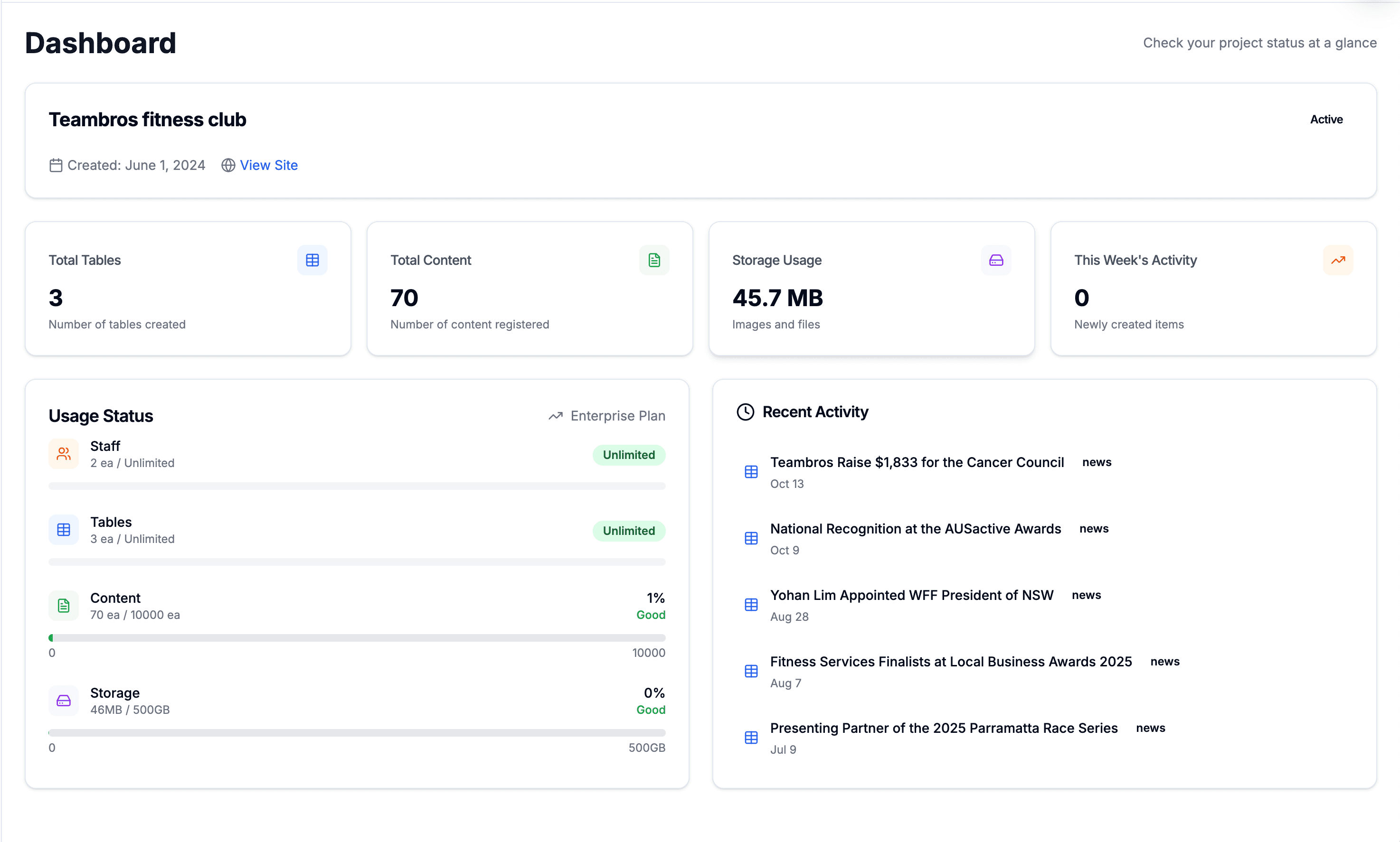Select the Unlimited badge for Tables

(x=628, y=531)
